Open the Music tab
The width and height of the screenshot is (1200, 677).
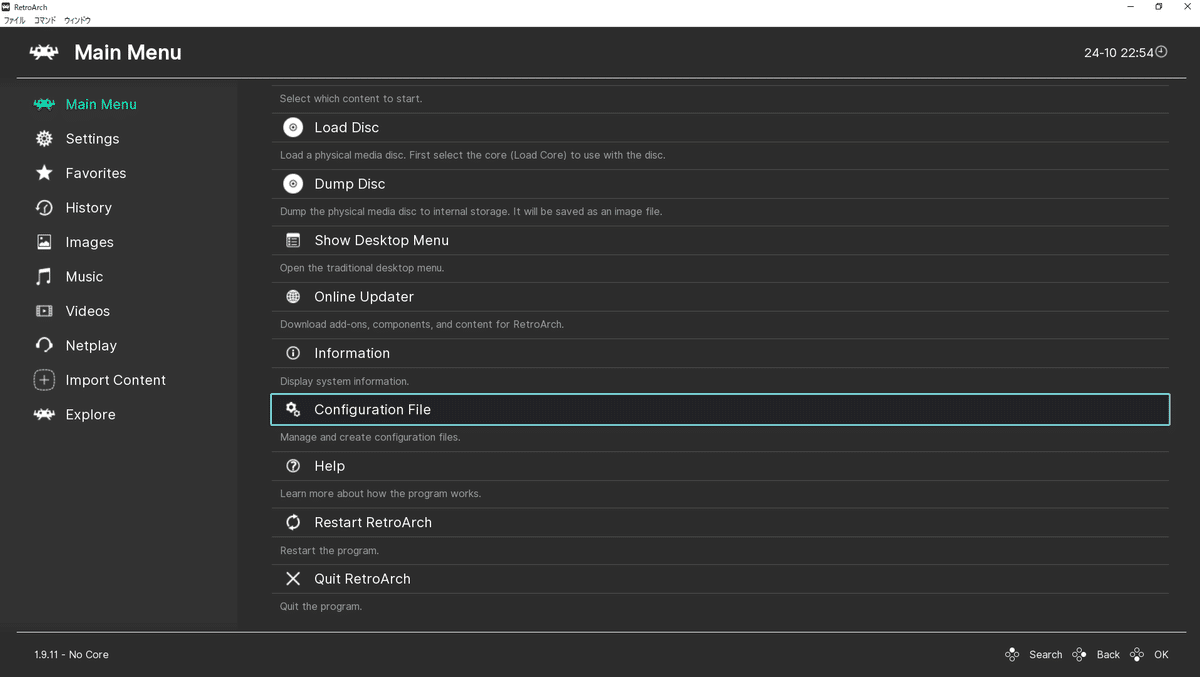84,277
